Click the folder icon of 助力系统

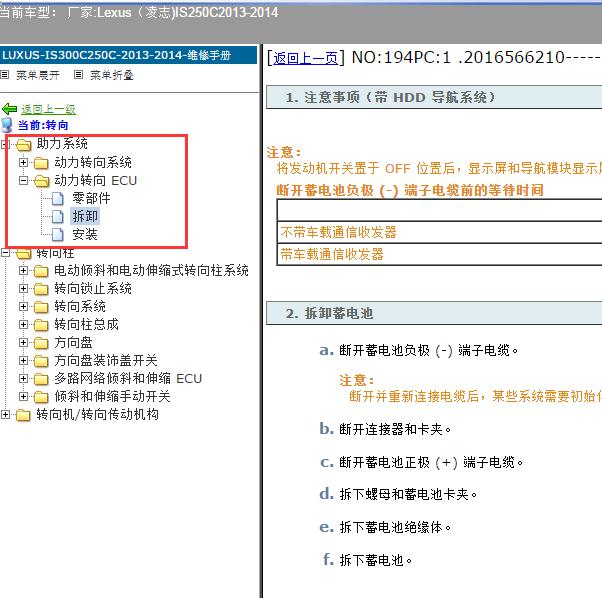[23, 145]
